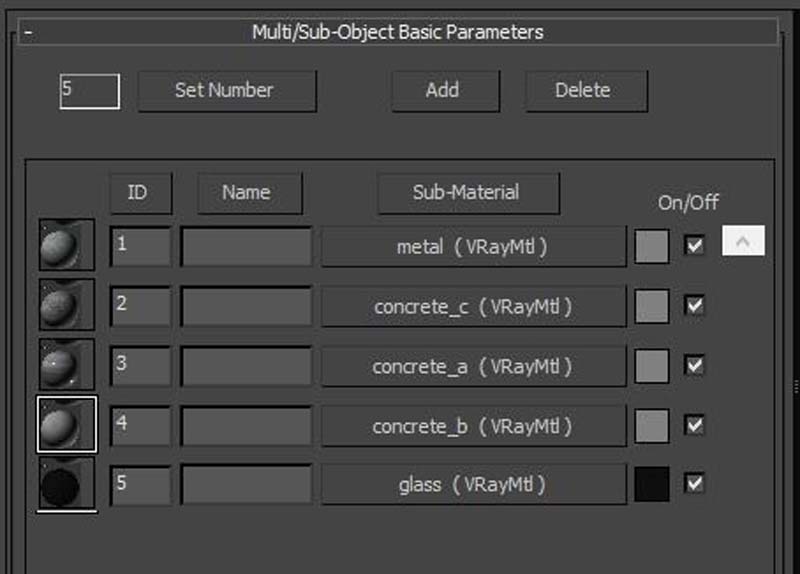Select the concrete_b preview sphere thumbnail

pos(66,425)
